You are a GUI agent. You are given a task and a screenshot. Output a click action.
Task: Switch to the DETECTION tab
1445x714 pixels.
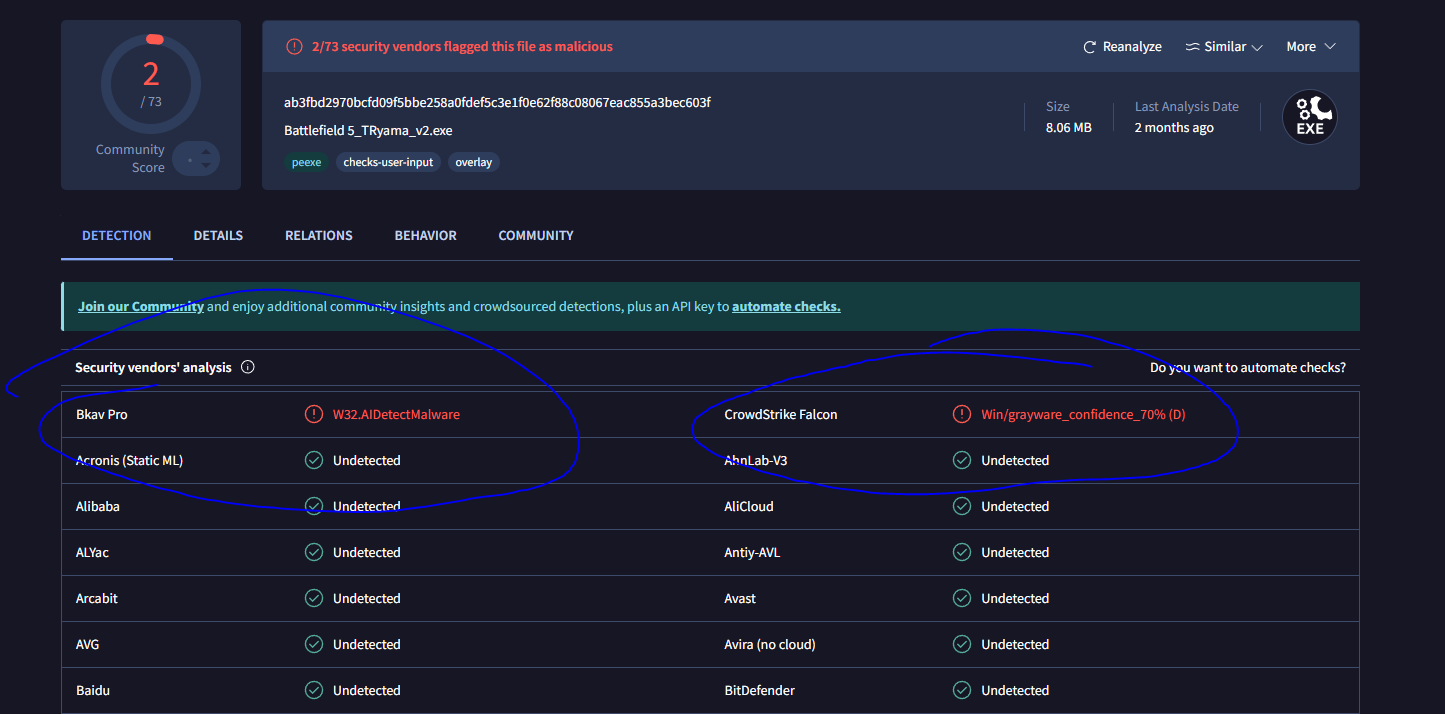[117, 236]
